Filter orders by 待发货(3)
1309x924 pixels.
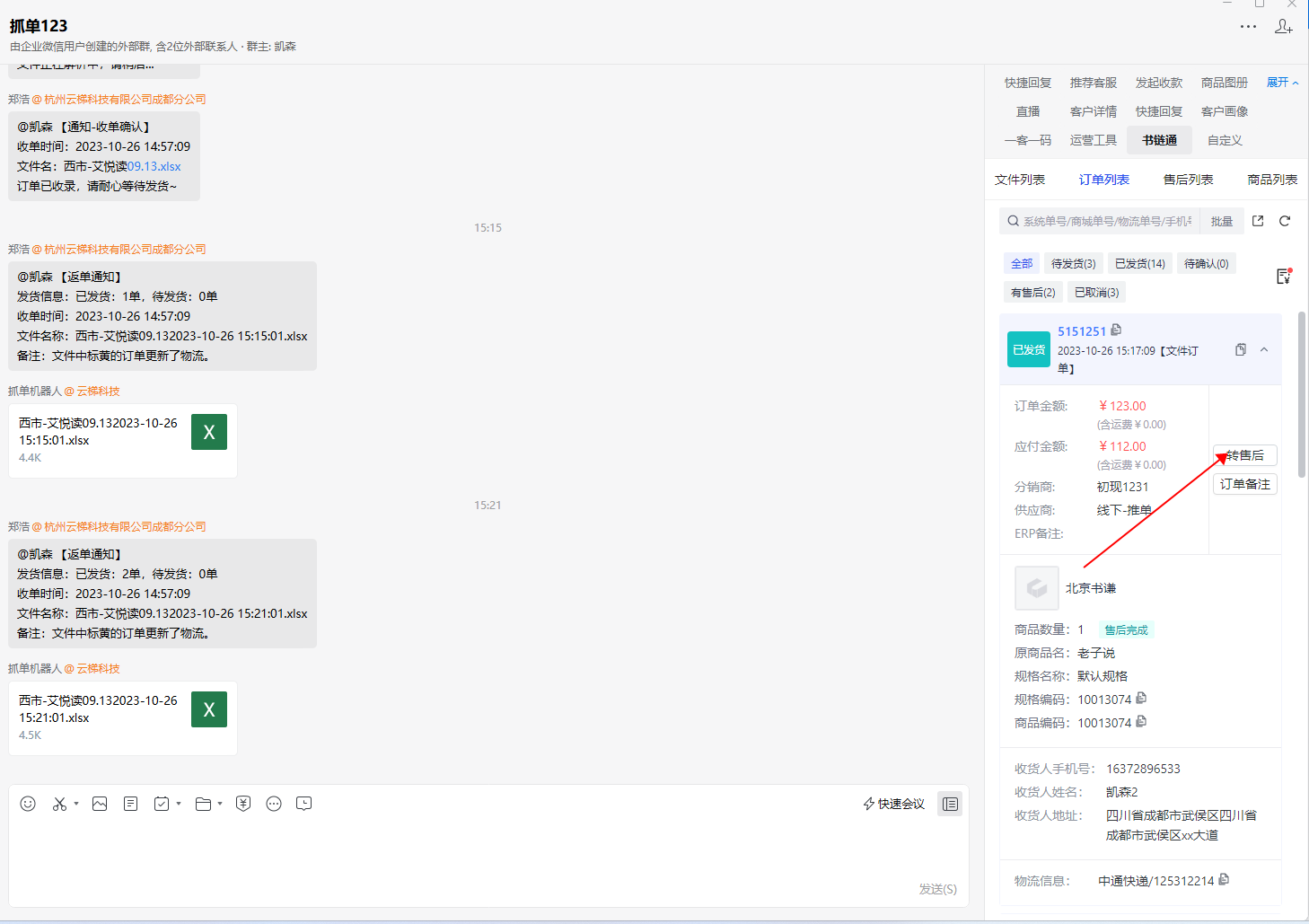tap(1074, 263)
